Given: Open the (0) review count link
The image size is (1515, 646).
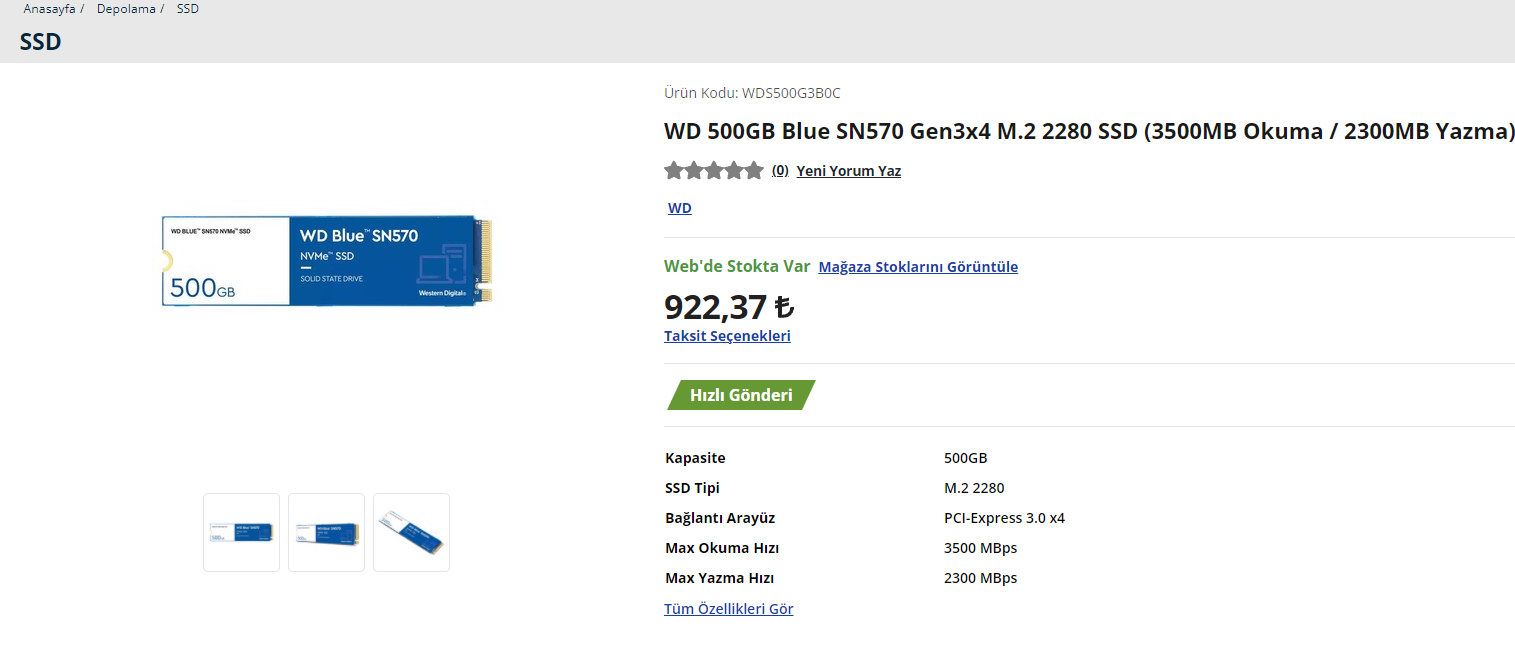Looking at the screenshot, I should pyautogui.click(x=780, y=171).
